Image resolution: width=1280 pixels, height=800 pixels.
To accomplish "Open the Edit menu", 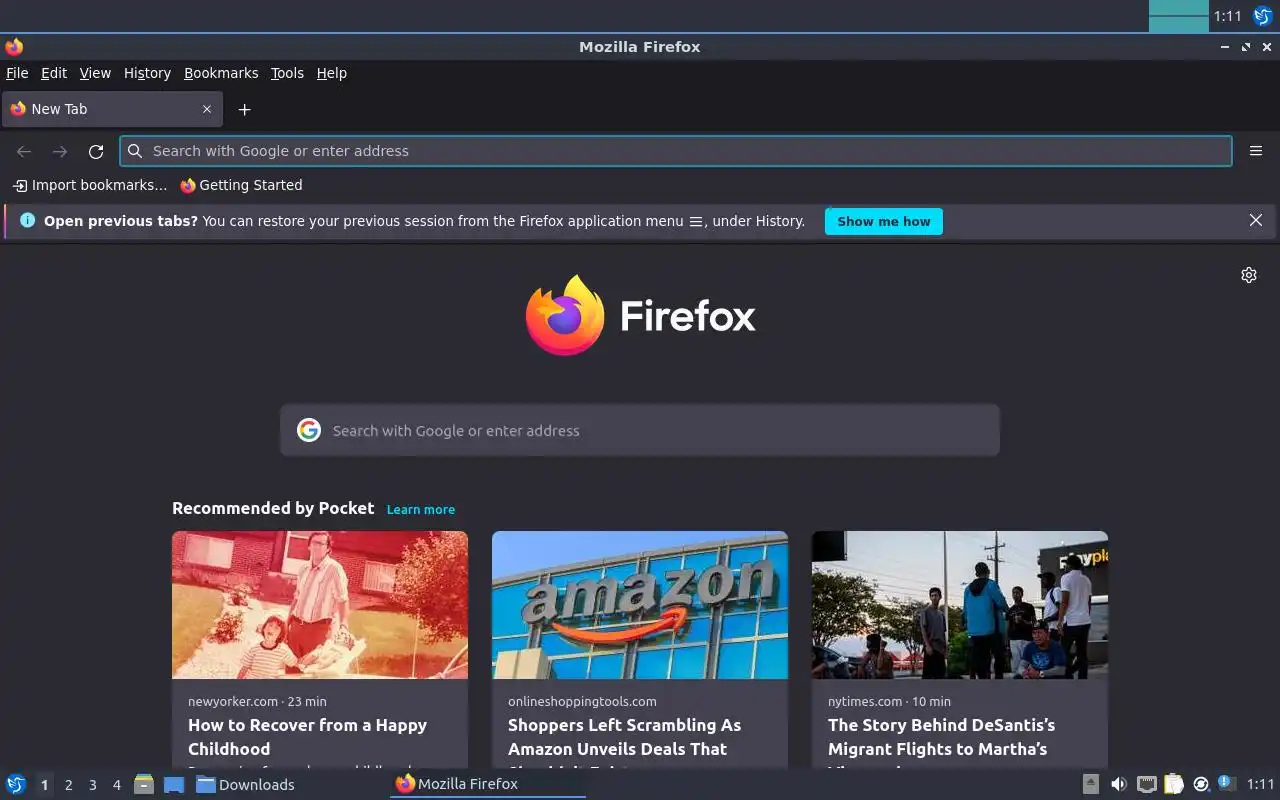I will (x=54, y=73).
